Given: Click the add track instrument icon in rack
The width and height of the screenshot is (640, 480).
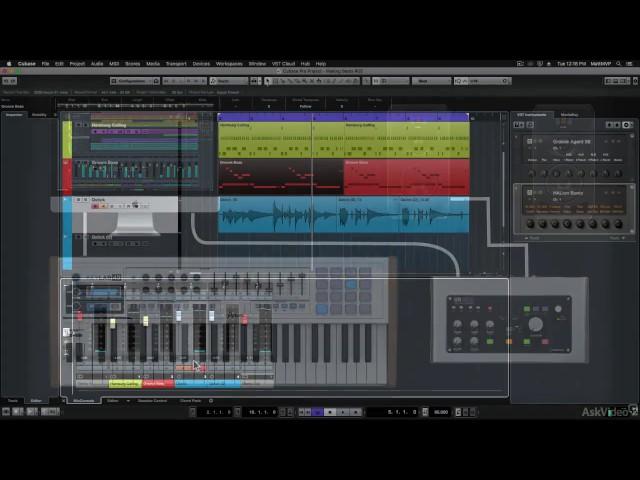Looking at the screenshot, I should click(x=519, y=125).
